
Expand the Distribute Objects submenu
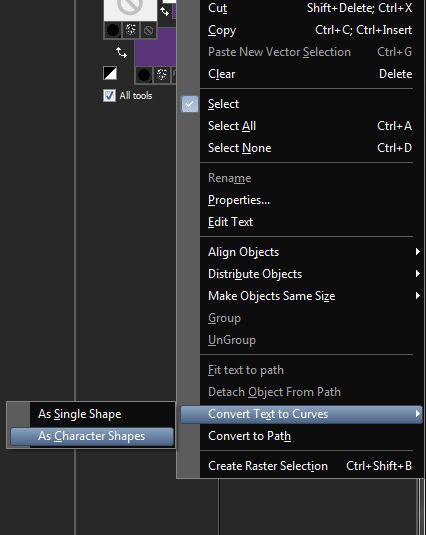click(302, 274)
